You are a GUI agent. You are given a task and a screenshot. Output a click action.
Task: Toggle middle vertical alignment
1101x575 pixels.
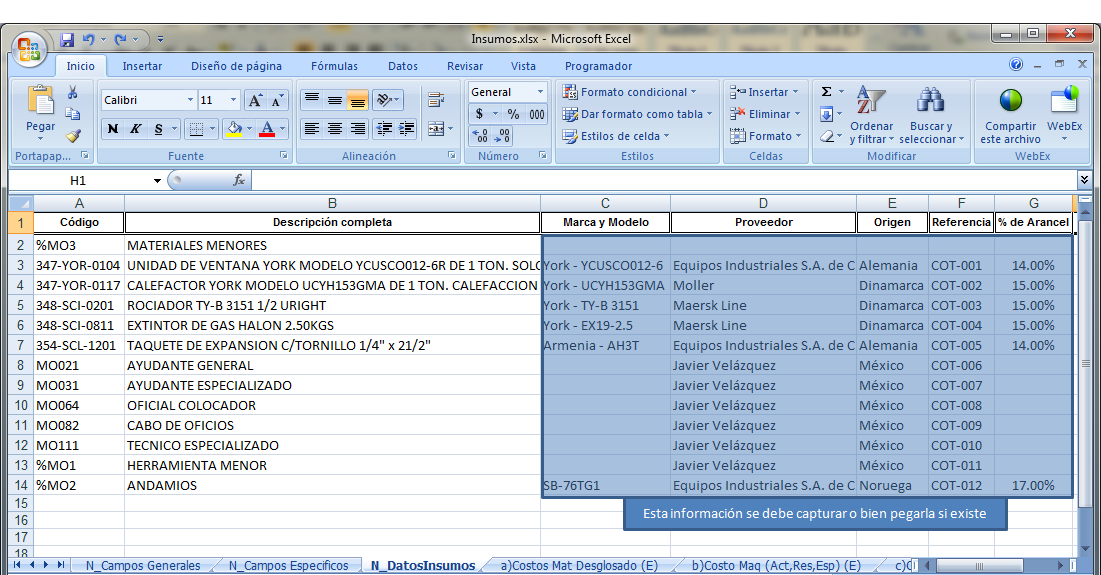[335, 100]
